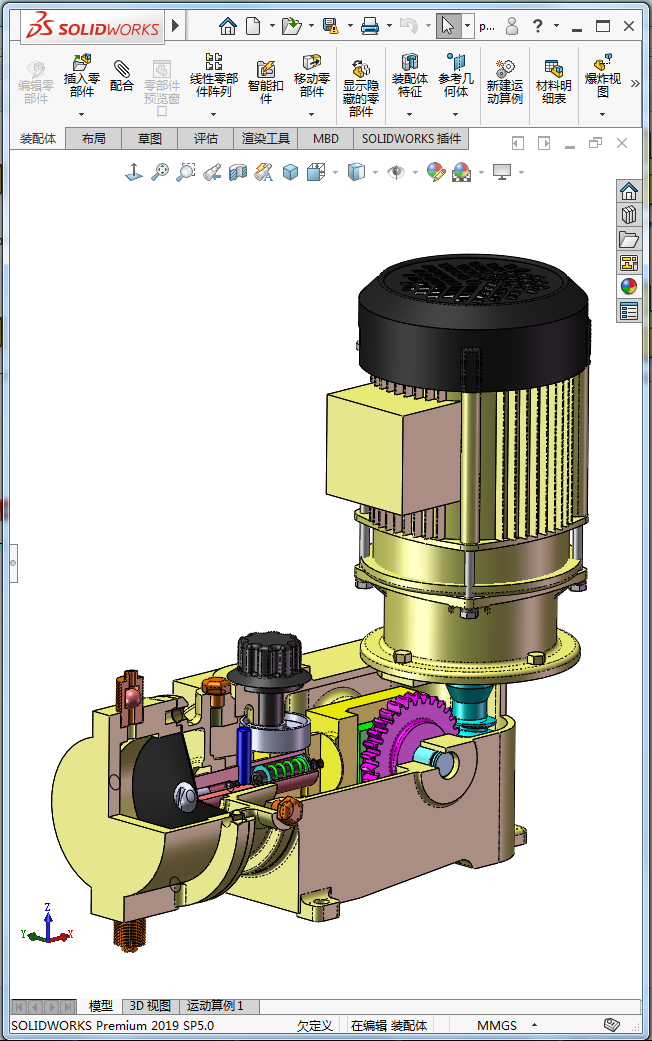
Task: Open the 运动算例 1 bottom tab
Action: [x=215, y=1006]
